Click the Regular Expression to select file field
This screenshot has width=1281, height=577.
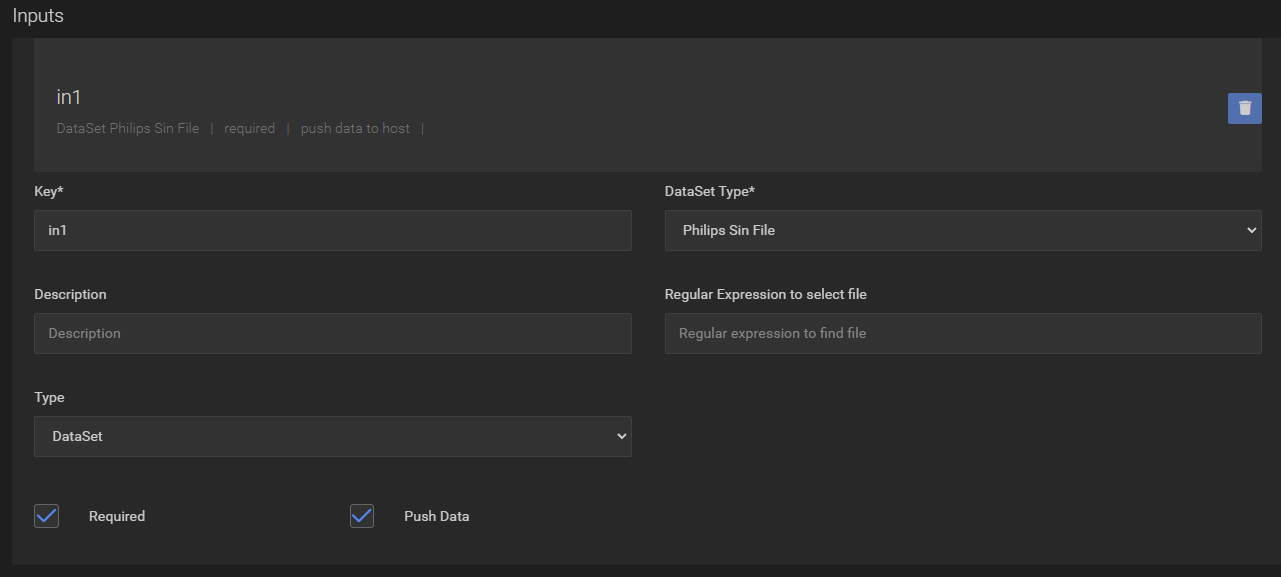pos(963,332)
